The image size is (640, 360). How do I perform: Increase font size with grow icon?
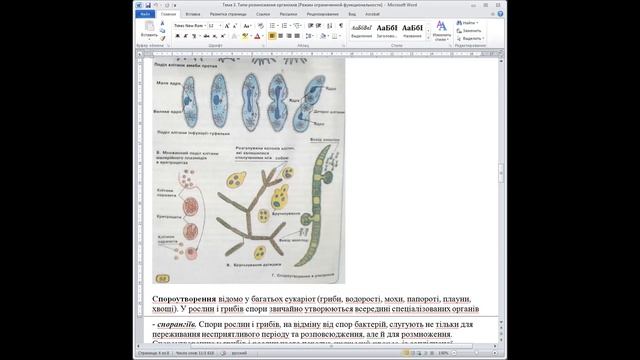pos(227,26)
